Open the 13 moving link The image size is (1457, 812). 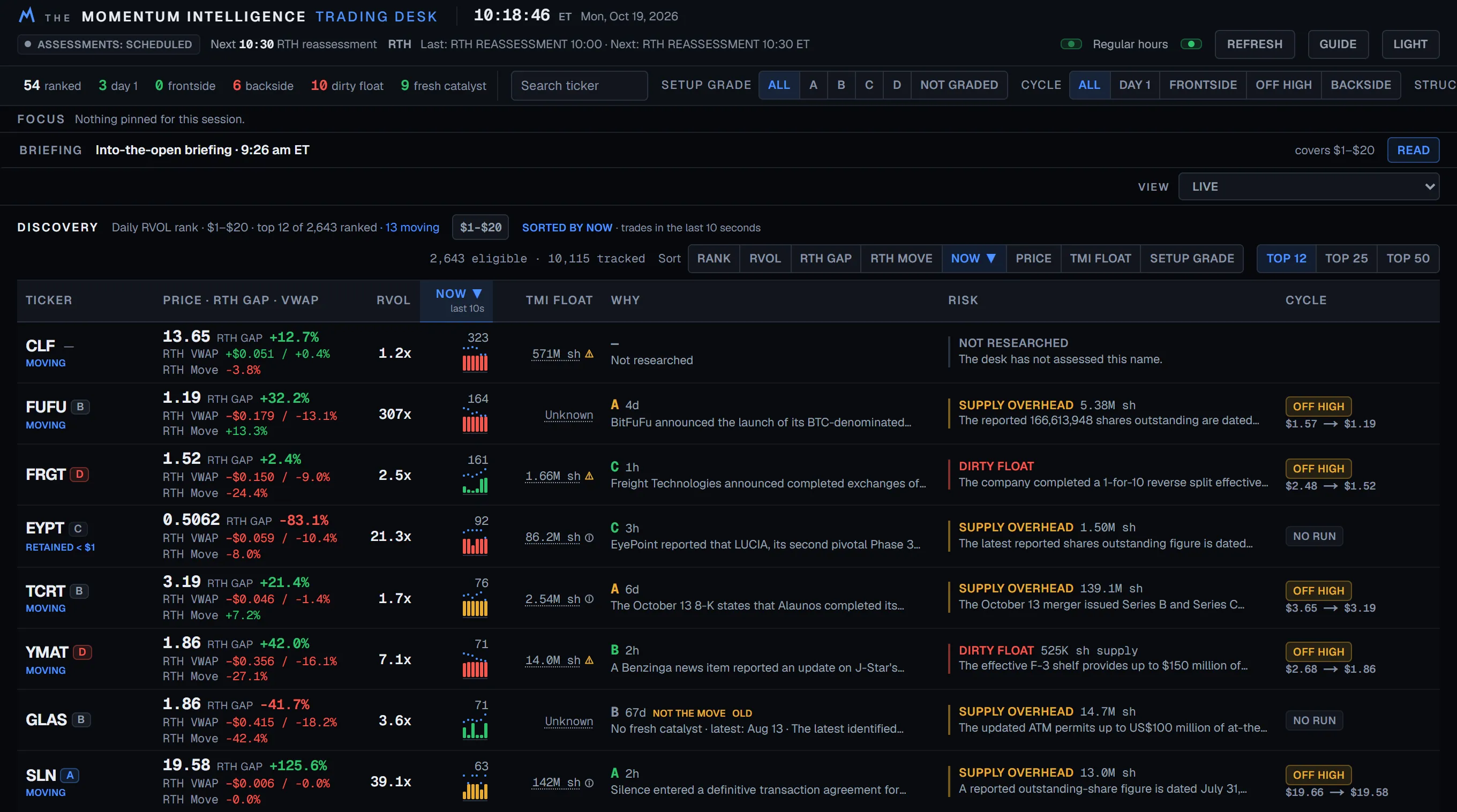[412, 227]
